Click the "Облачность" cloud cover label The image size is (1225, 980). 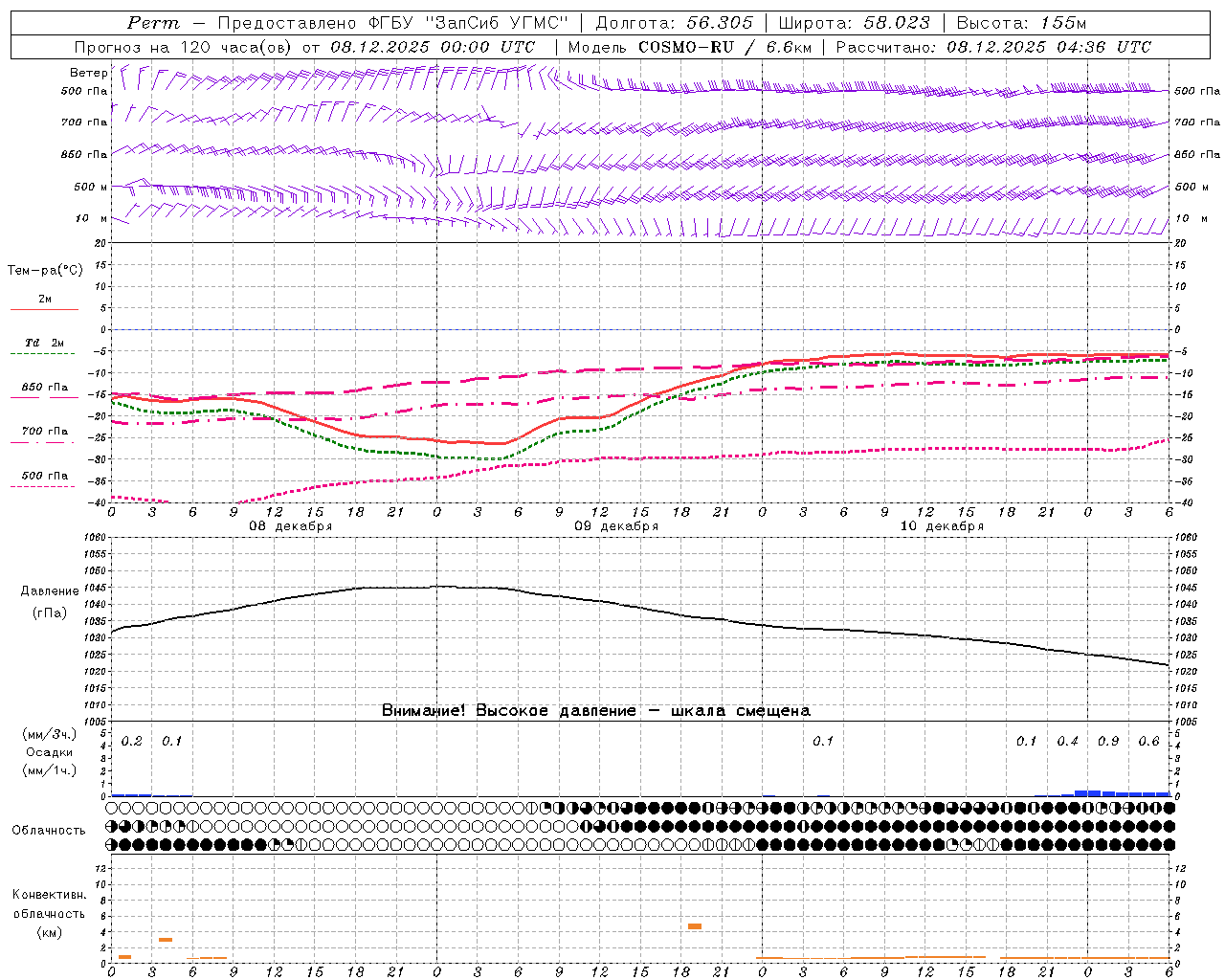point(49,831)
